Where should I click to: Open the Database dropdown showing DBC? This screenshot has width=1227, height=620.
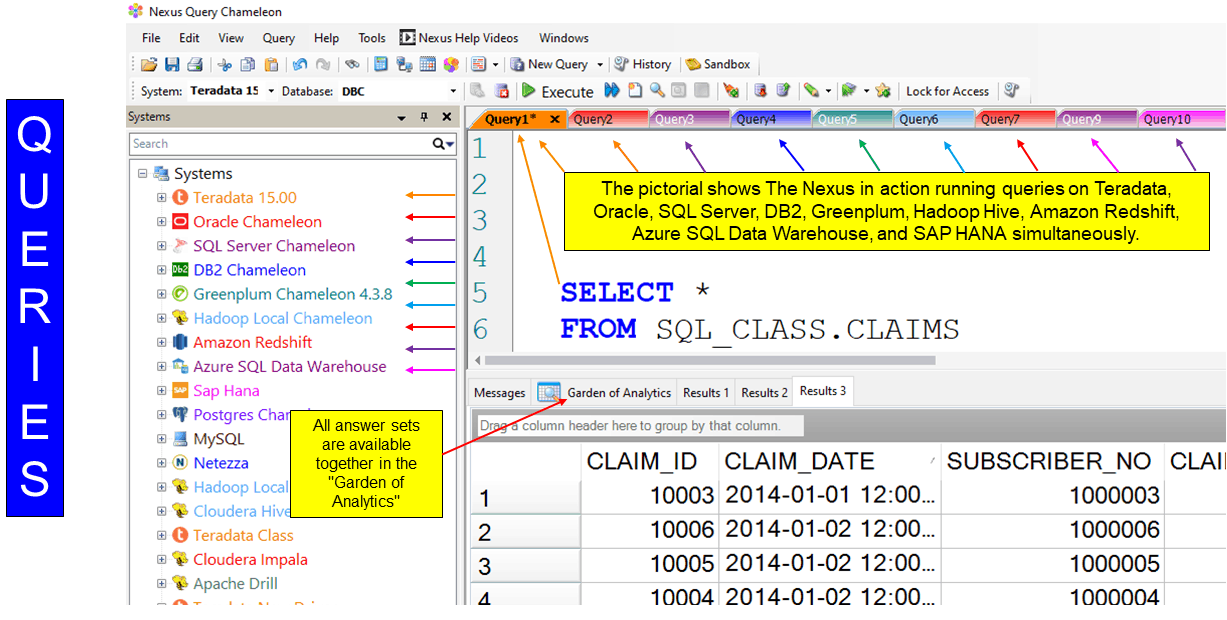point(452,91)
